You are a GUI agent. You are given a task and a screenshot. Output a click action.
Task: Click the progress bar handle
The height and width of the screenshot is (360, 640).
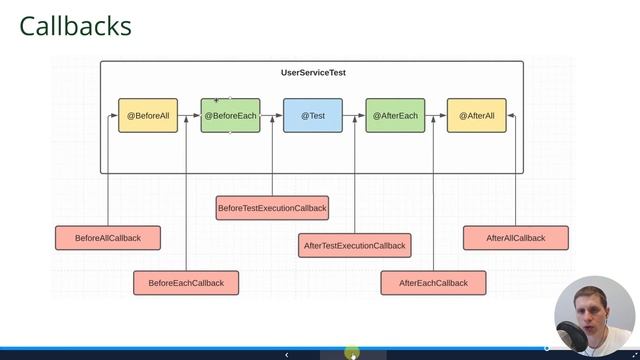coord(547,348)
